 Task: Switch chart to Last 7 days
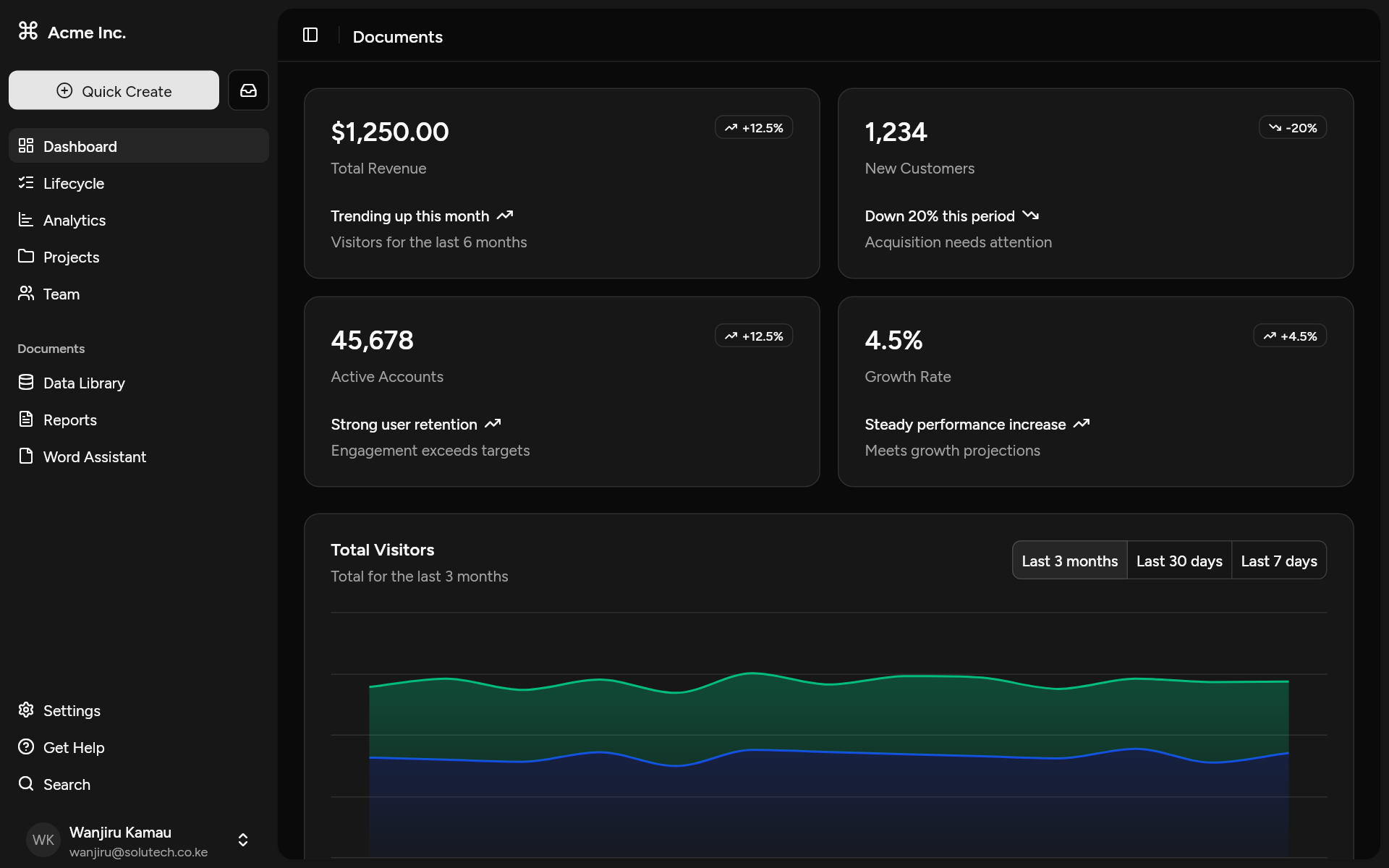(x=1278, y=561)
